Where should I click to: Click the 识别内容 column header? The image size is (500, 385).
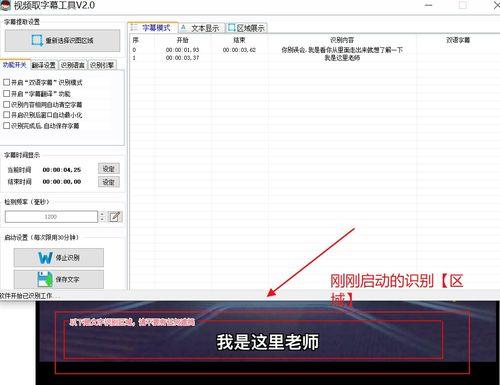tap(342, 40)
